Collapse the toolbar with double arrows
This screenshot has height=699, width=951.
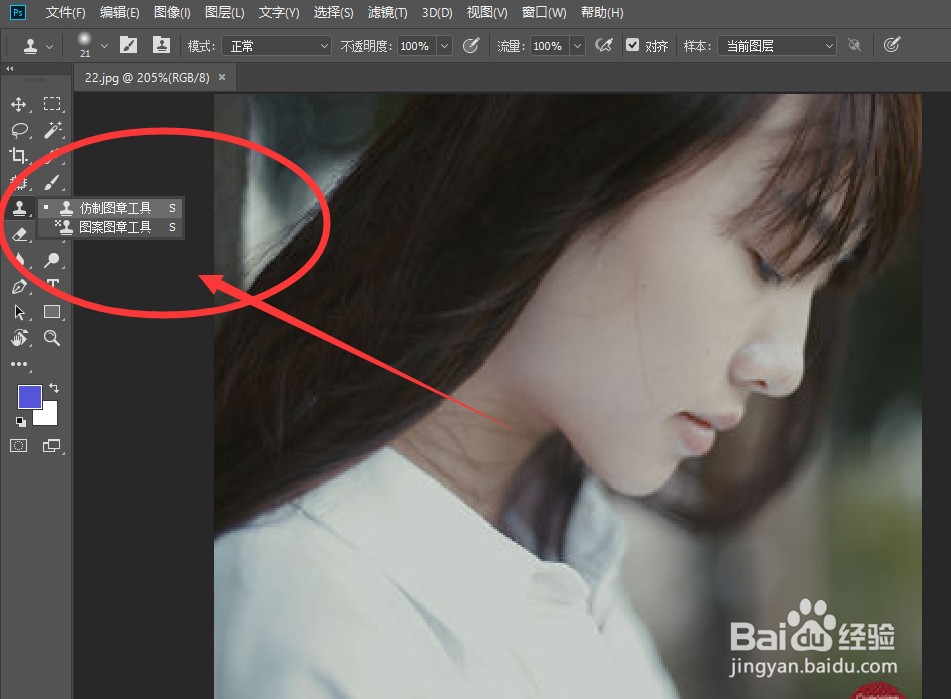[x=10, y=69]
